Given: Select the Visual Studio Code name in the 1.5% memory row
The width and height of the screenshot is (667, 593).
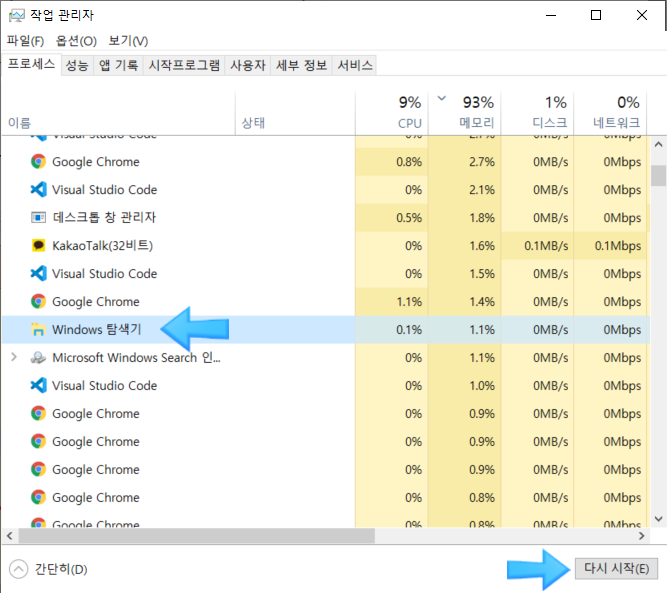Looking at the screenshot, I should pyautogui.click(x=105, y=274).
